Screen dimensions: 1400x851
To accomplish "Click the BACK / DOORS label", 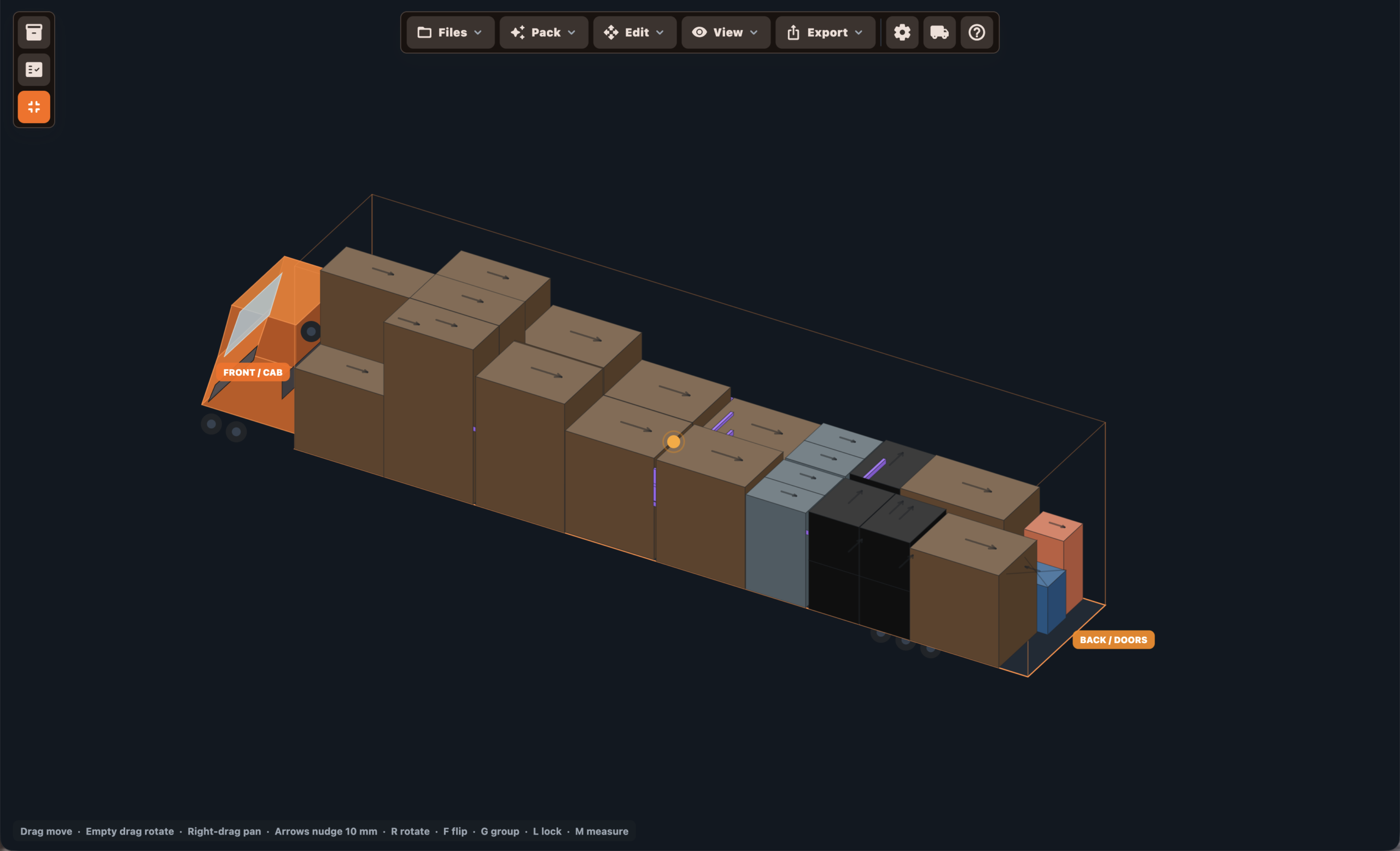I will (1113, 640).
